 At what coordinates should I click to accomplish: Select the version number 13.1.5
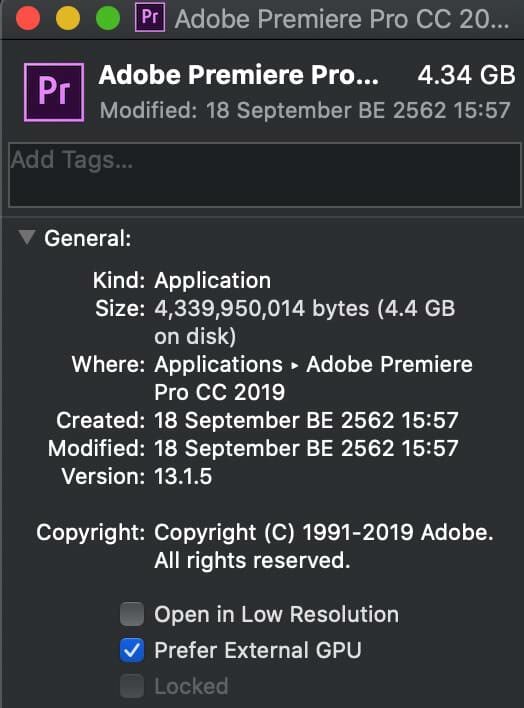[x=183, y=476]
